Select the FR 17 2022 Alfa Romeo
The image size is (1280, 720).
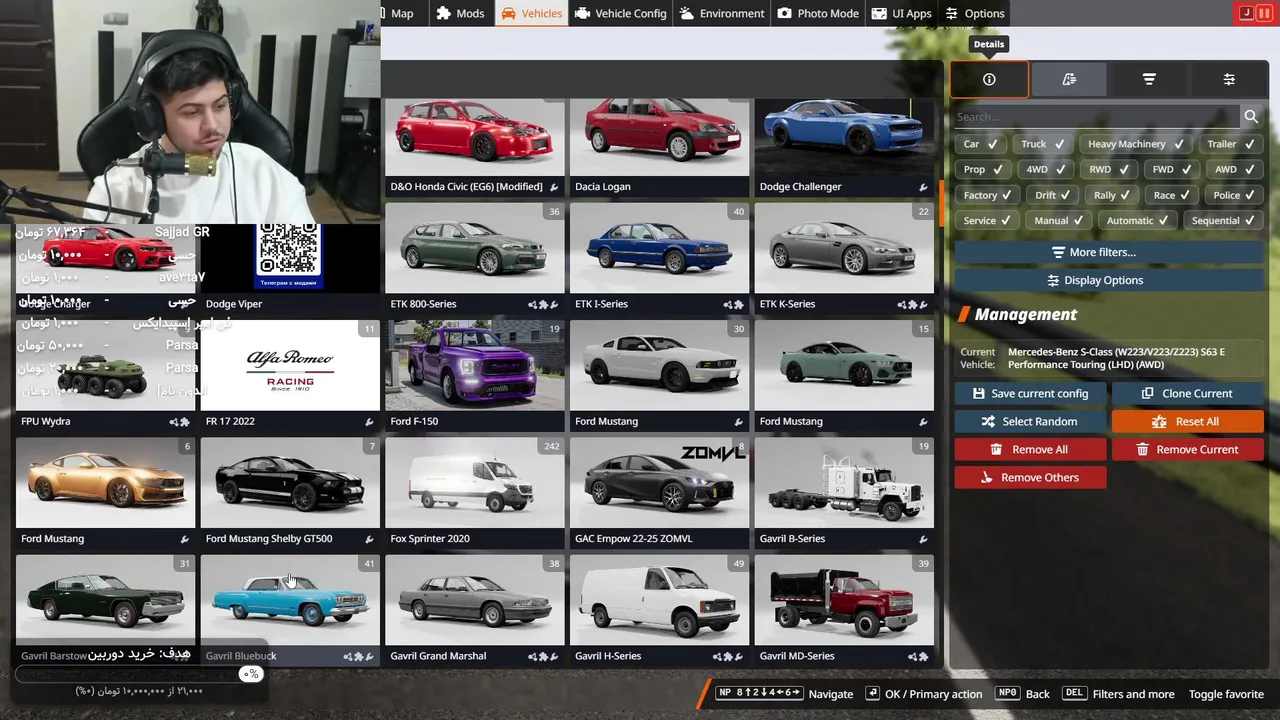[x=290, y=375]
